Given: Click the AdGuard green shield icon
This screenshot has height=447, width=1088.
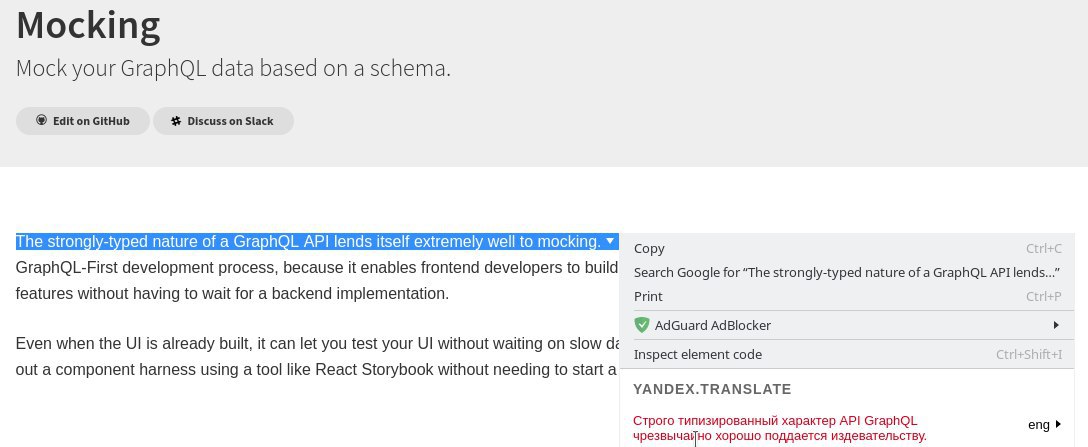Looking at the screenshot, I should (x=642, y=325).
